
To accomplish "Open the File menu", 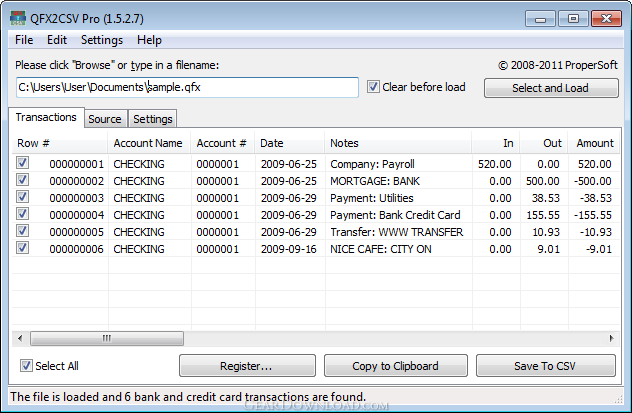I will 24,40.
